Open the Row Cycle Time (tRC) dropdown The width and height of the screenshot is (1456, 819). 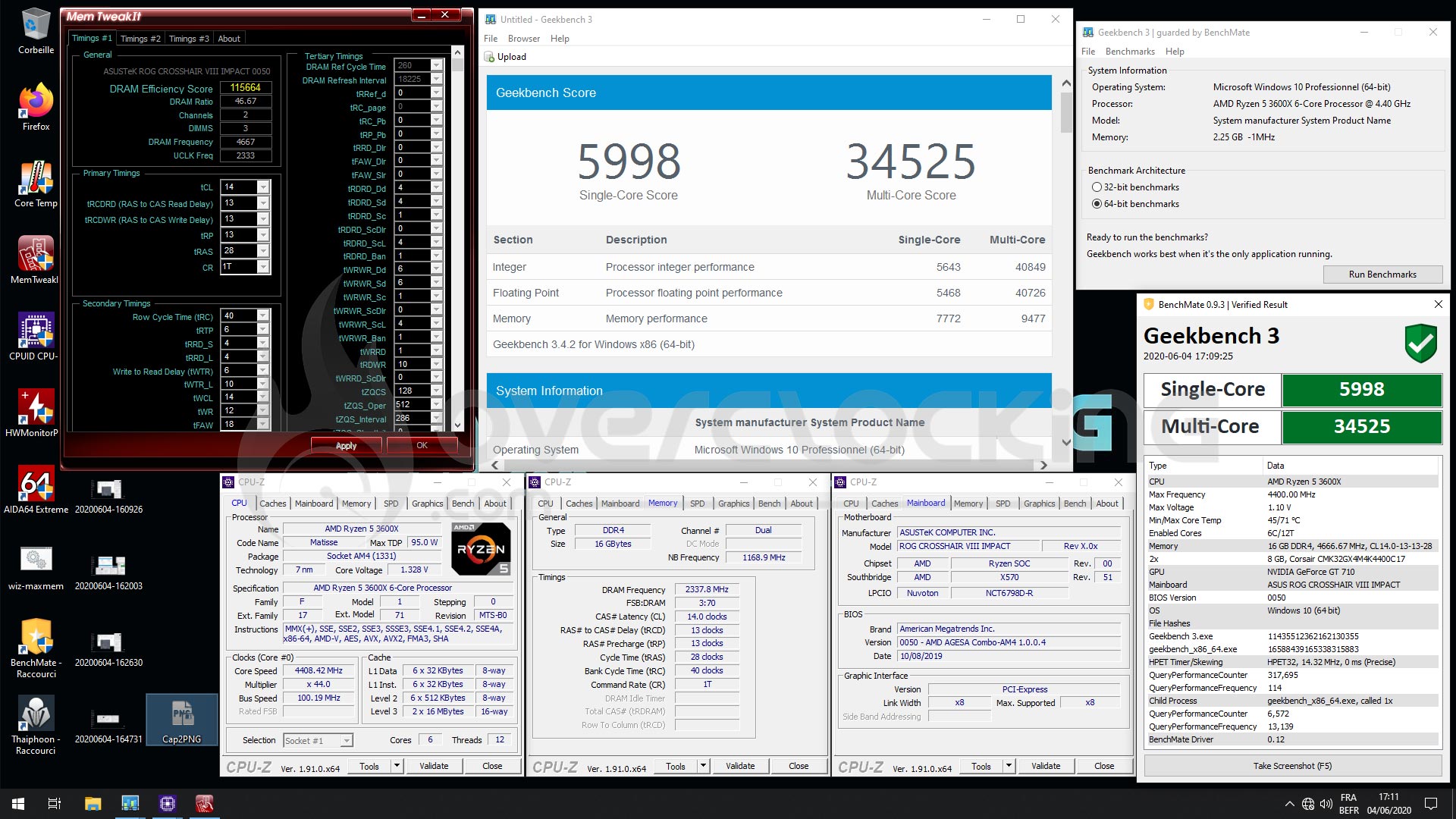coord(263,316)
